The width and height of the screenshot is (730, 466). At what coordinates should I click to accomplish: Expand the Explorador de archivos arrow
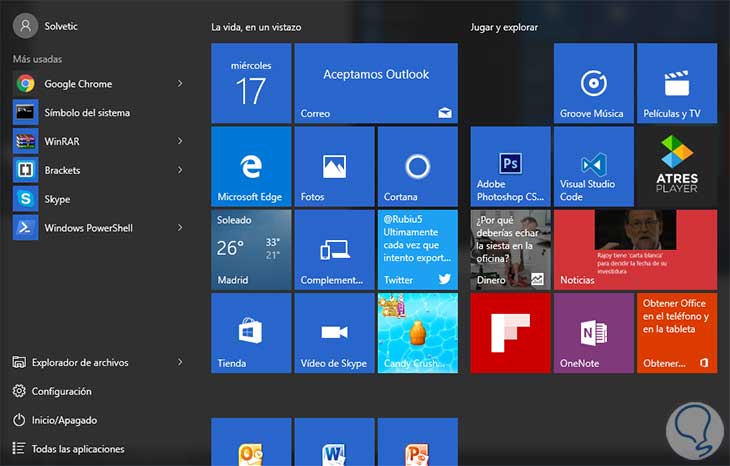[x=180, y=362]
